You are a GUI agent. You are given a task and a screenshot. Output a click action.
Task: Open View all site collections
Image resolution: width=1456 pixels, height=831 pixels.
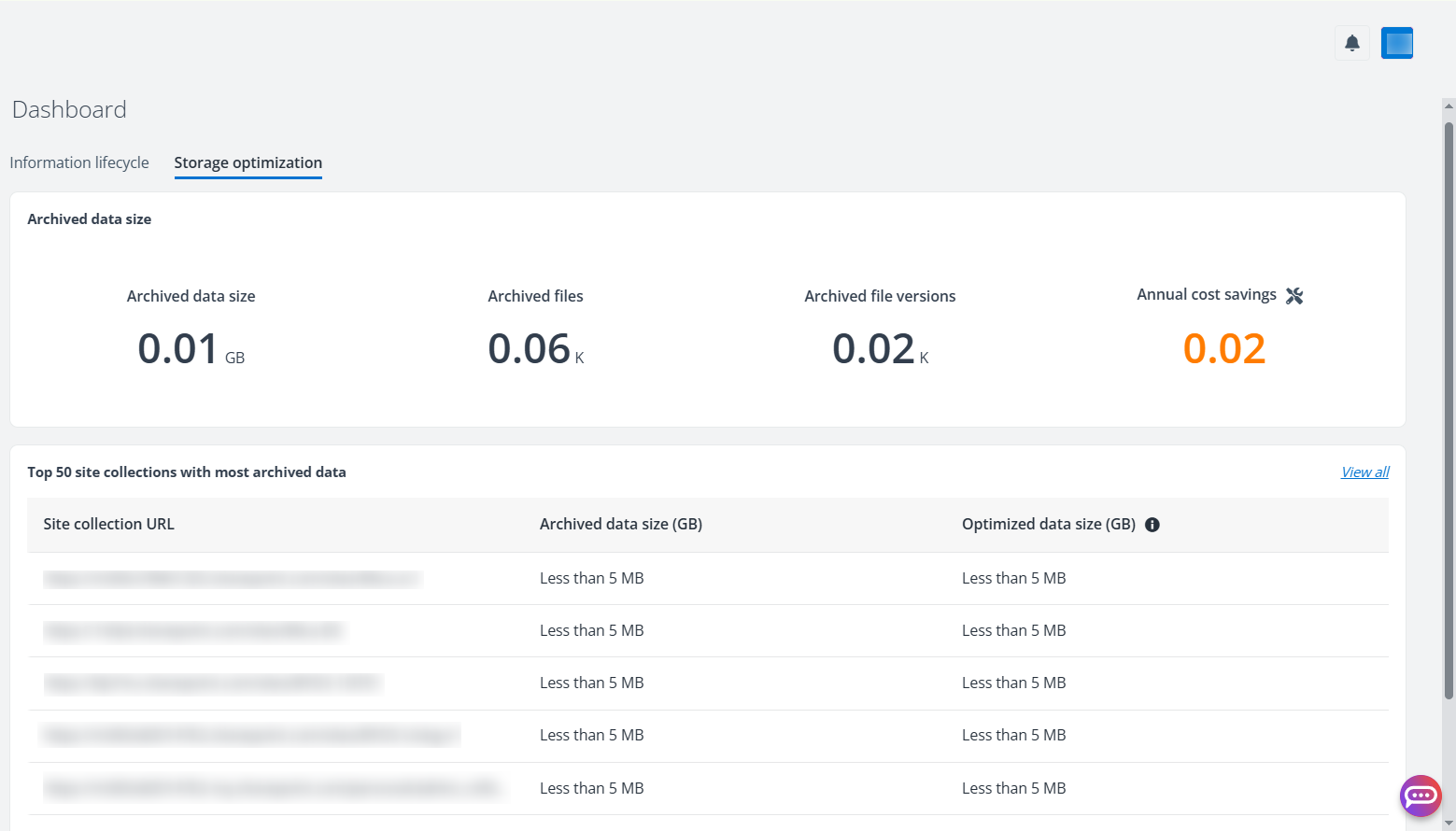point(1364,472)
